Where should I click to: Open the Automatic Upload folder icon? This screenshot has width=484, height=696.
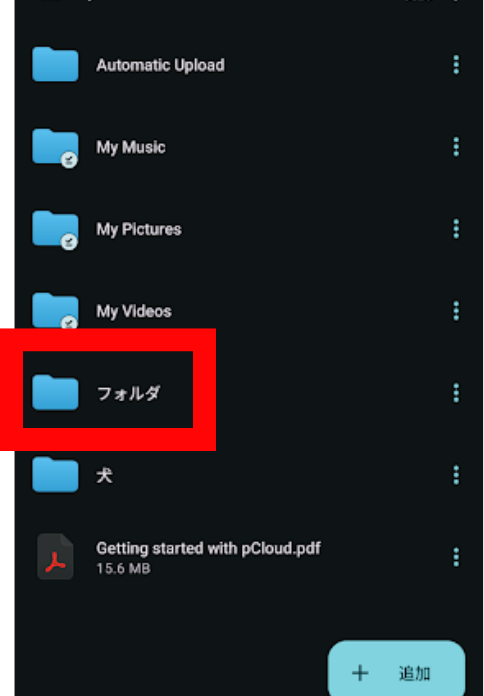[56, 64]
